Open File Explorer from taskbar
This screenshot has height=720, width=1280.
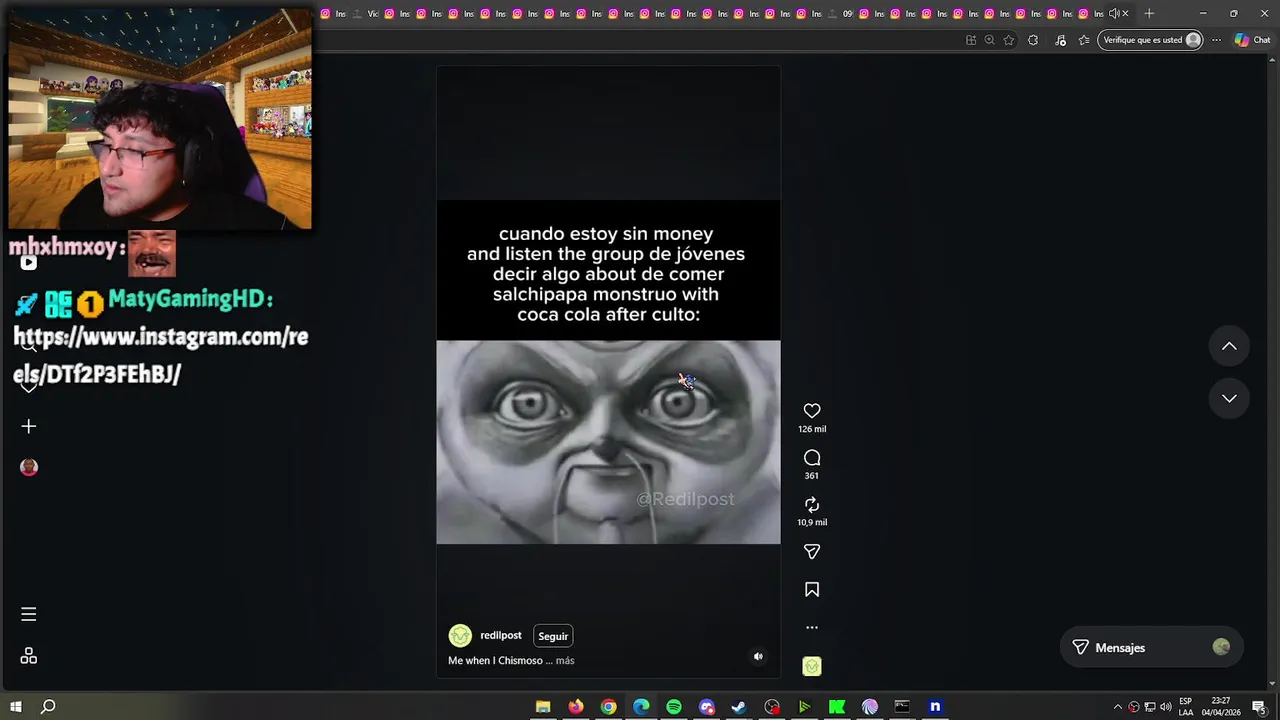click(543, 707)
